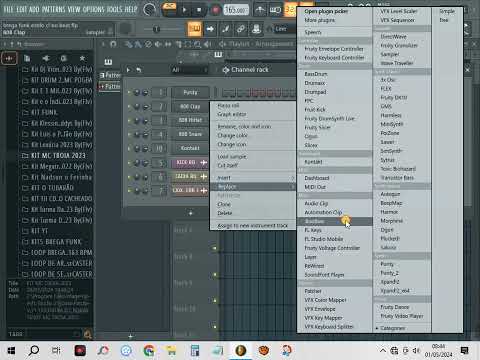Expand the Insert submenu
The width and height of the screenshot is (480, 360).
click(x=253, y=178)
